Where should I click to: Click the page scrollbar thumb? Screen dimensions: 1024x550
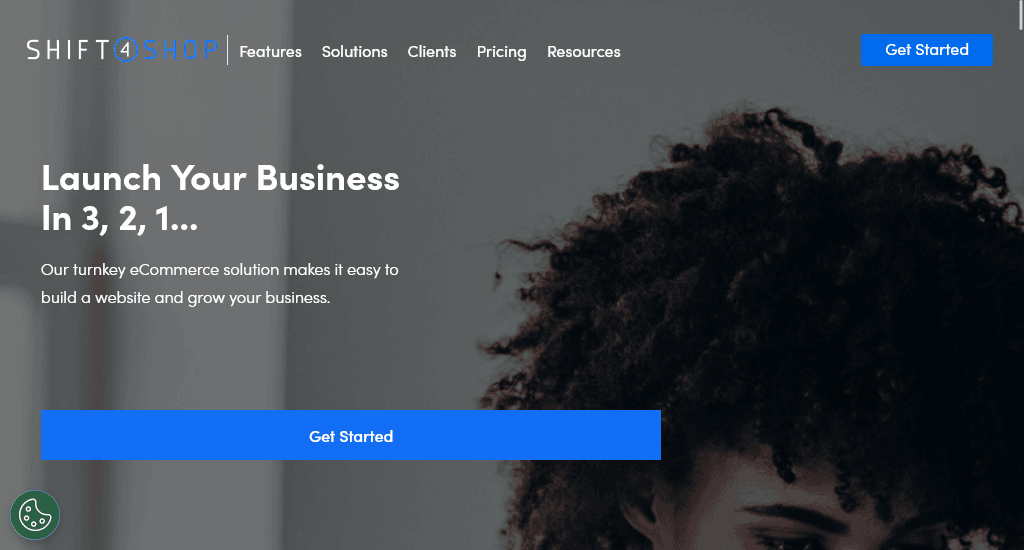tap(1021, 15)
